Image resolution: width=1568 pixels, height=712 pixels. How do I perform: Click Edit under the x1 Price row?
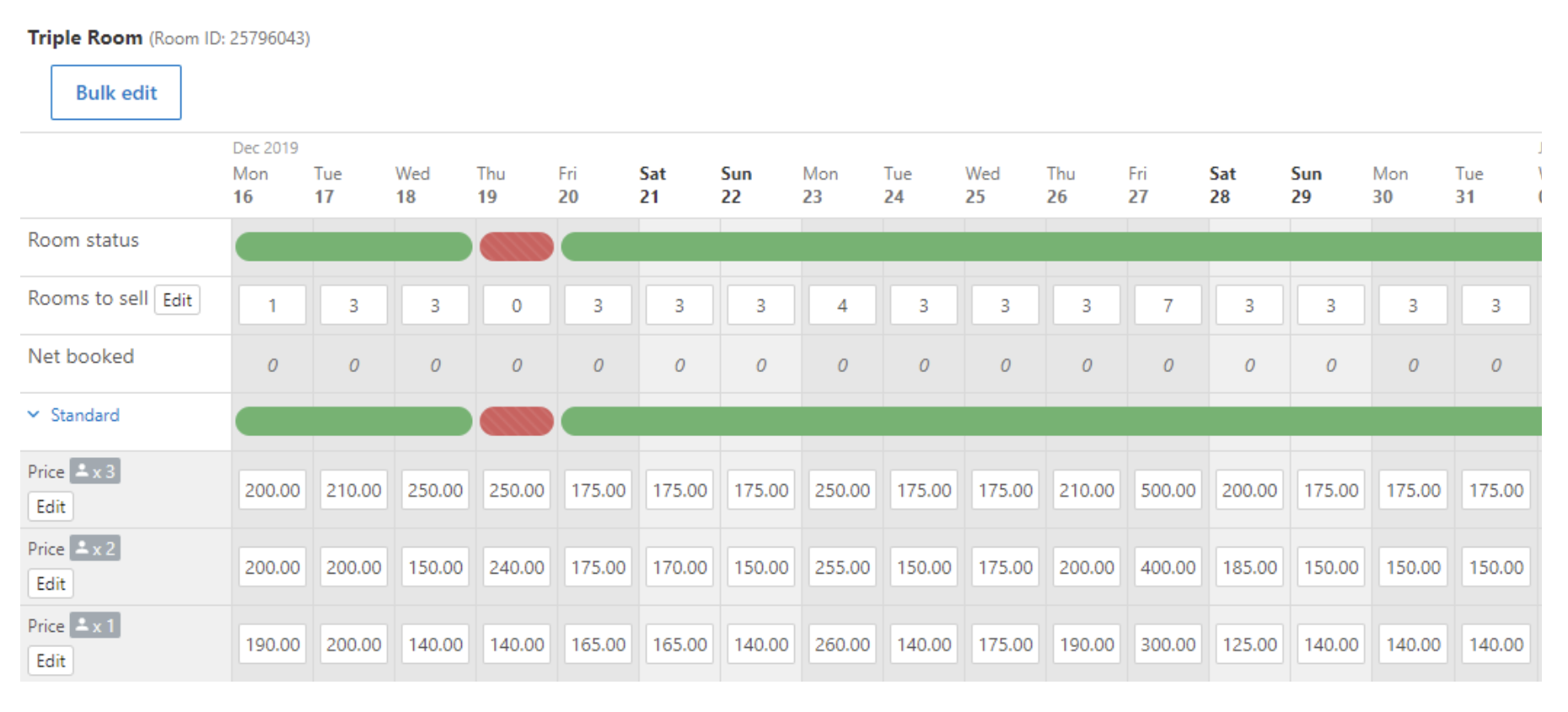coord(51,661)
